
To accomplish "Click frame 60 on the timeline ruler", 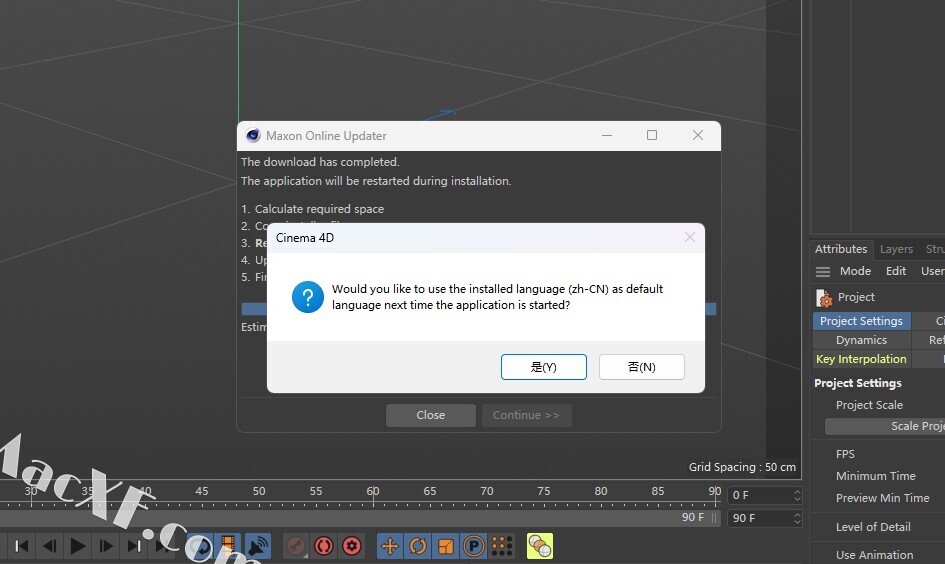I will (x=373, y=491).
